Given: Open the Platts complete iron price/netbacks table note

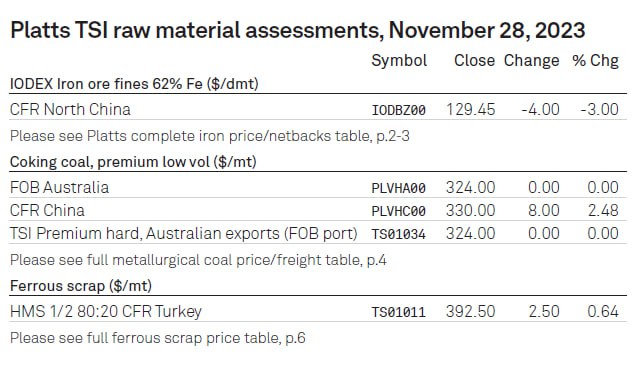Looking at the screenshot, I should tap(209, 136).
